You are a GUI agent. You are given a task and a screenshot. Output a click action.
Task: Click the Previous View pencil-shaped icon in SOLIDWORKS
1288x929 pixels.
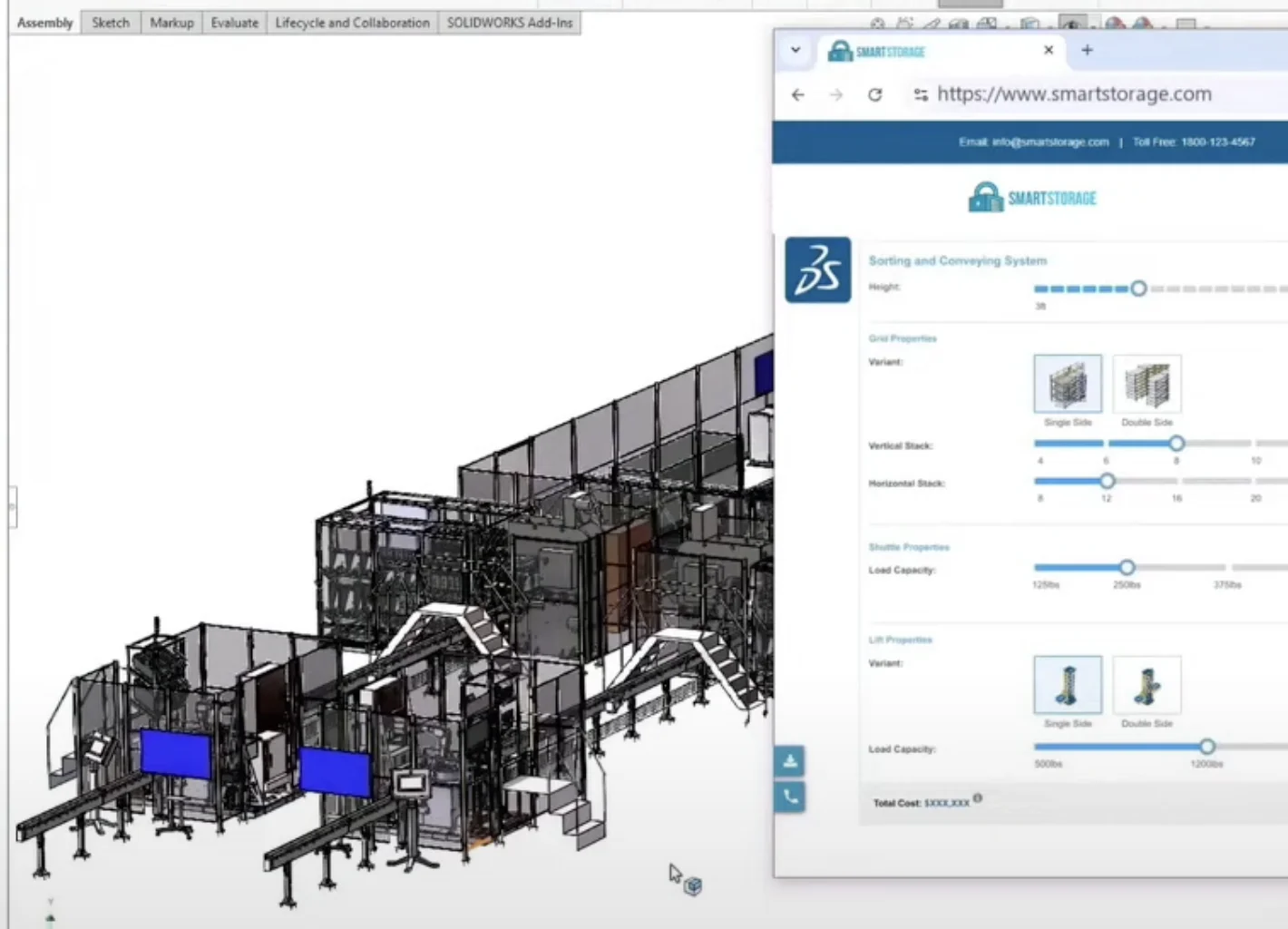[932, 24]
